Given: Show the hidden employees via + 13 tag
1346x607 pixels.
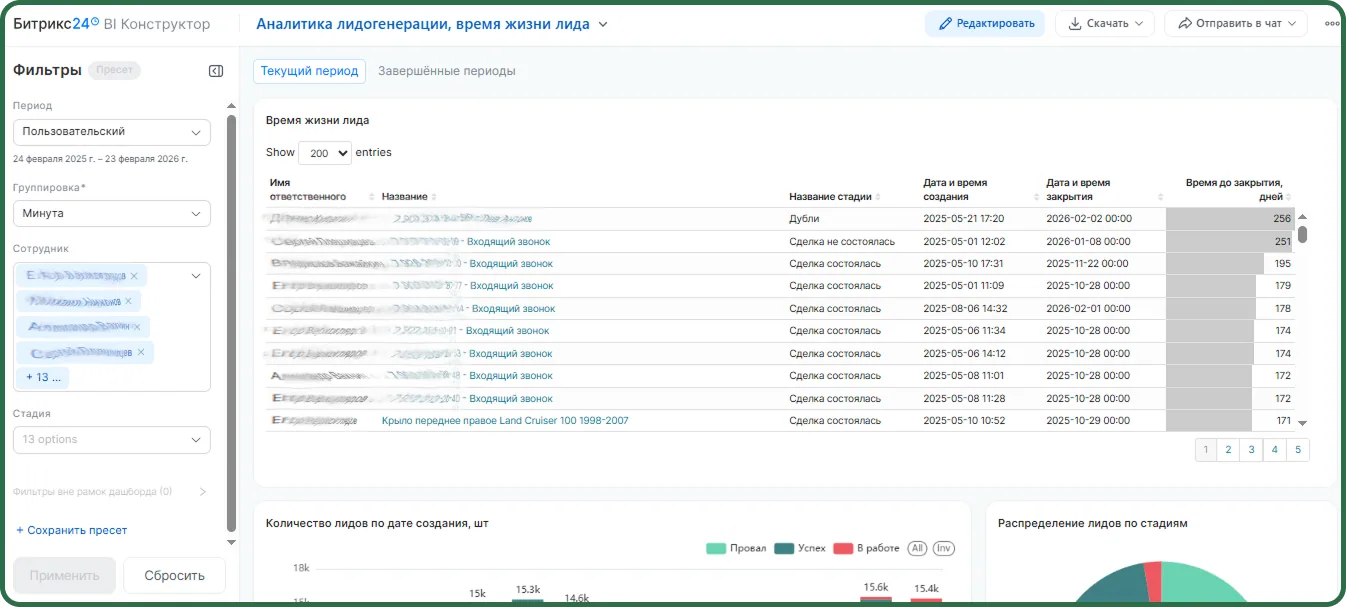Looking at the screenshot, I should [42, 377].
